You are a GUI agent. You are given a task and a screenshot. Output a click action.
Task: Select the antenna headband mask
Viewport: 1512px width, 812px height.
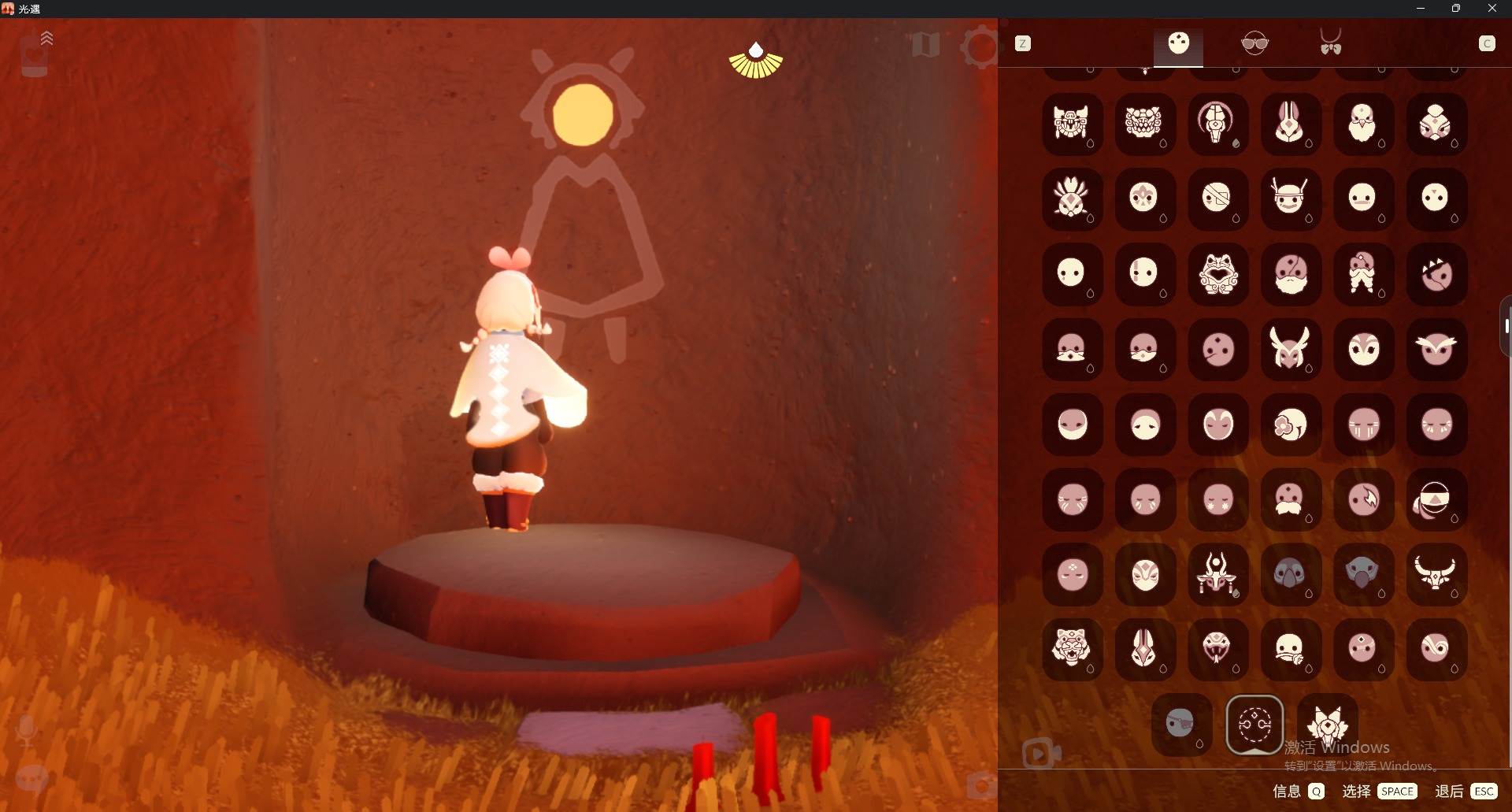coord(1290,198)
